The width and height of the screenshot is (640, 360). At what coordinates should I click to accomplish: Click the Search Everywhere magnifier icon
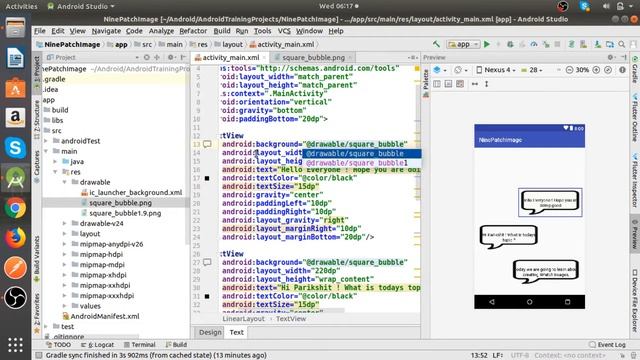tap(622, 44)
